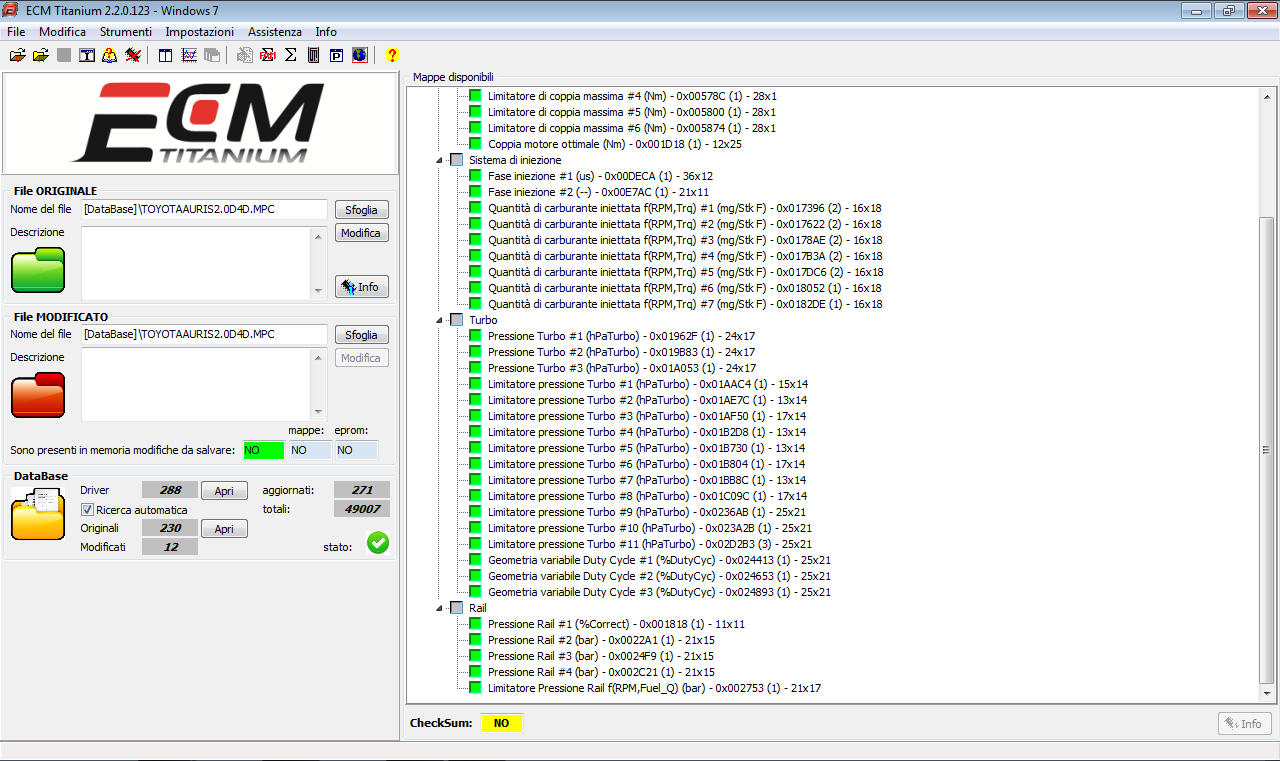
Task: Click Sfoglia for File MODIFICATO
Action: point(361,335)
